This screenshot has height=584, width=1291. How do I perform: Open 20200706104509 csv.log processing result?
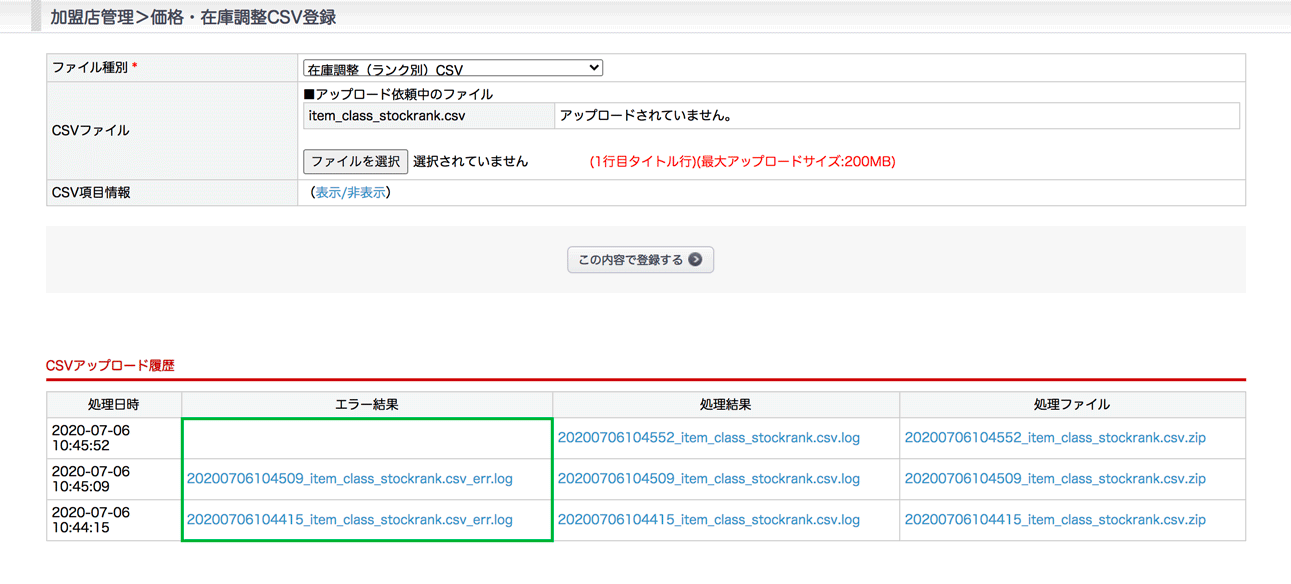[x=708, y=479]
